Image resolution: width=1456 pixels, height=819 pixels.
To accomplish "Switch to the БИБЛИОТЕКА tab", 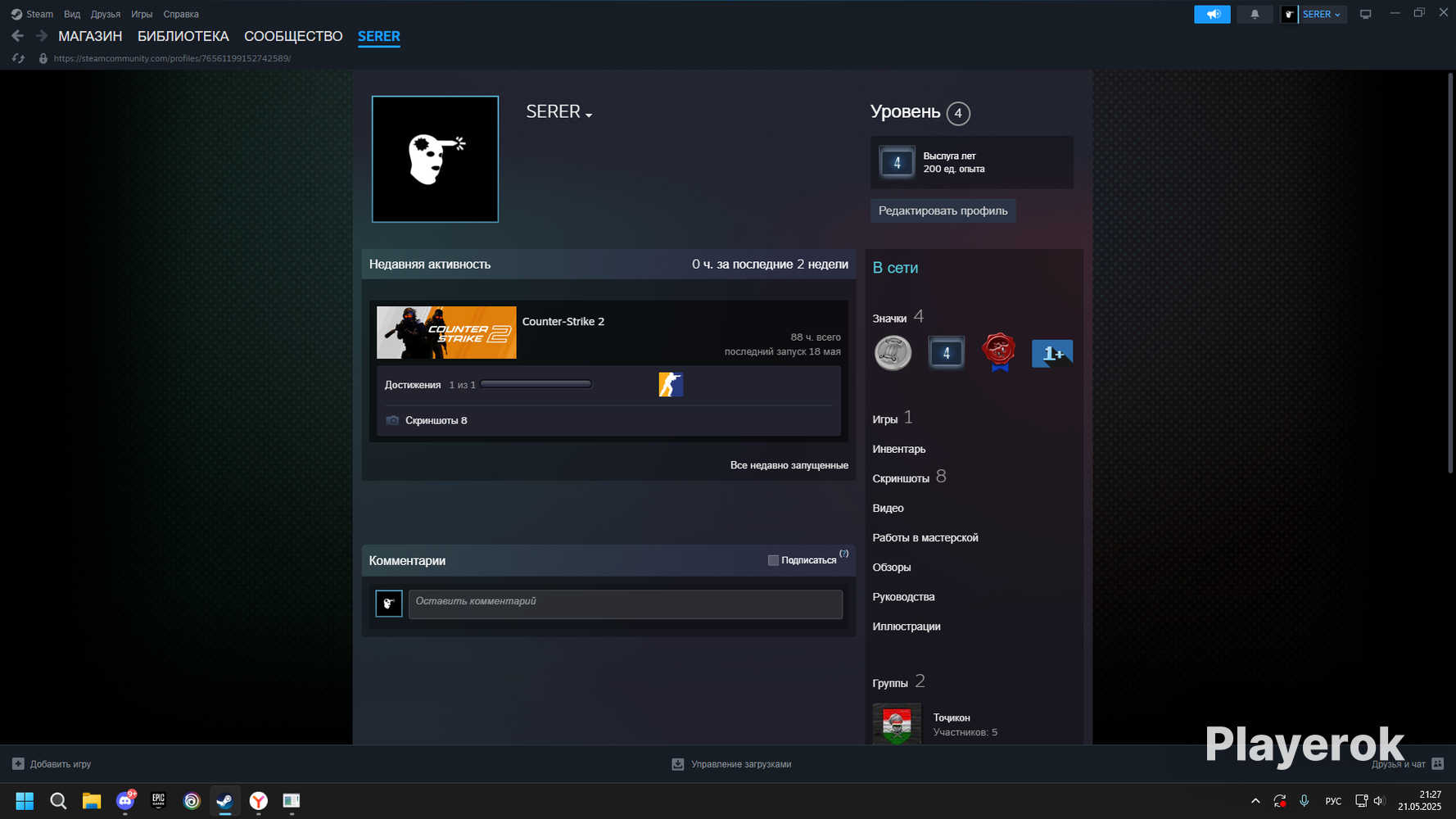I will [x=183, y=36].
